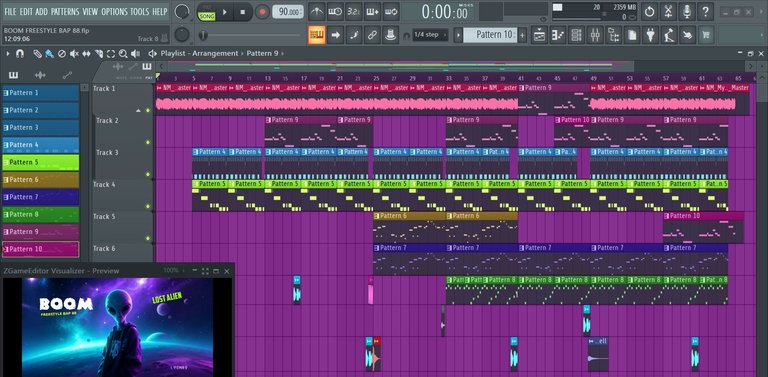This screenshot has width=768, height=377.
Task: Click the song position slider handle
Action: (202, 35)
